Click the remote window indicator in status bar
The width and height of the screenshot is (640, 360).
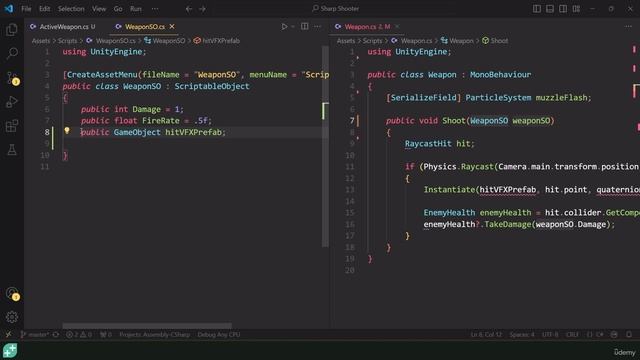point(8,334)
